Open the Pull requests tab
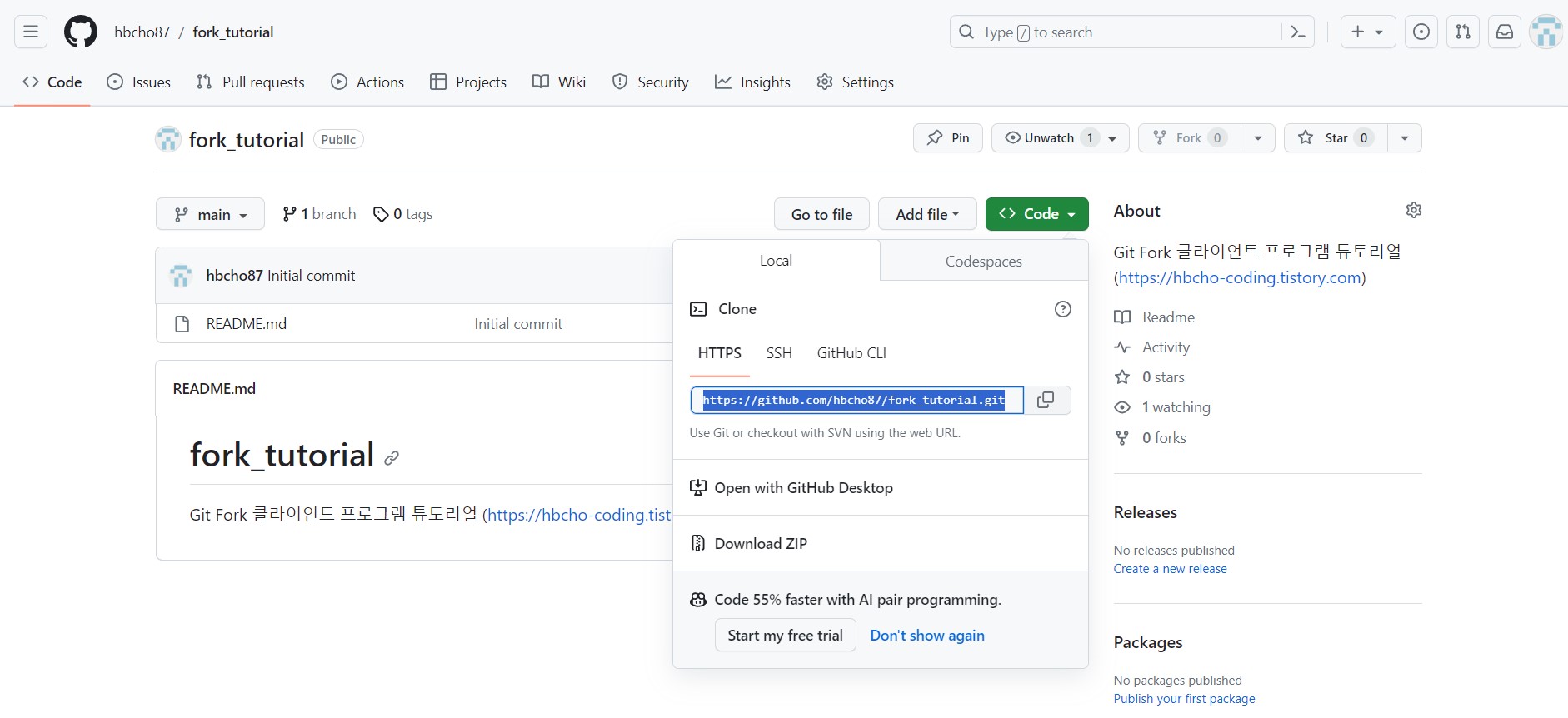Image resolution: width=1568 pixels, height=718 pixels. tap(251, 82)
